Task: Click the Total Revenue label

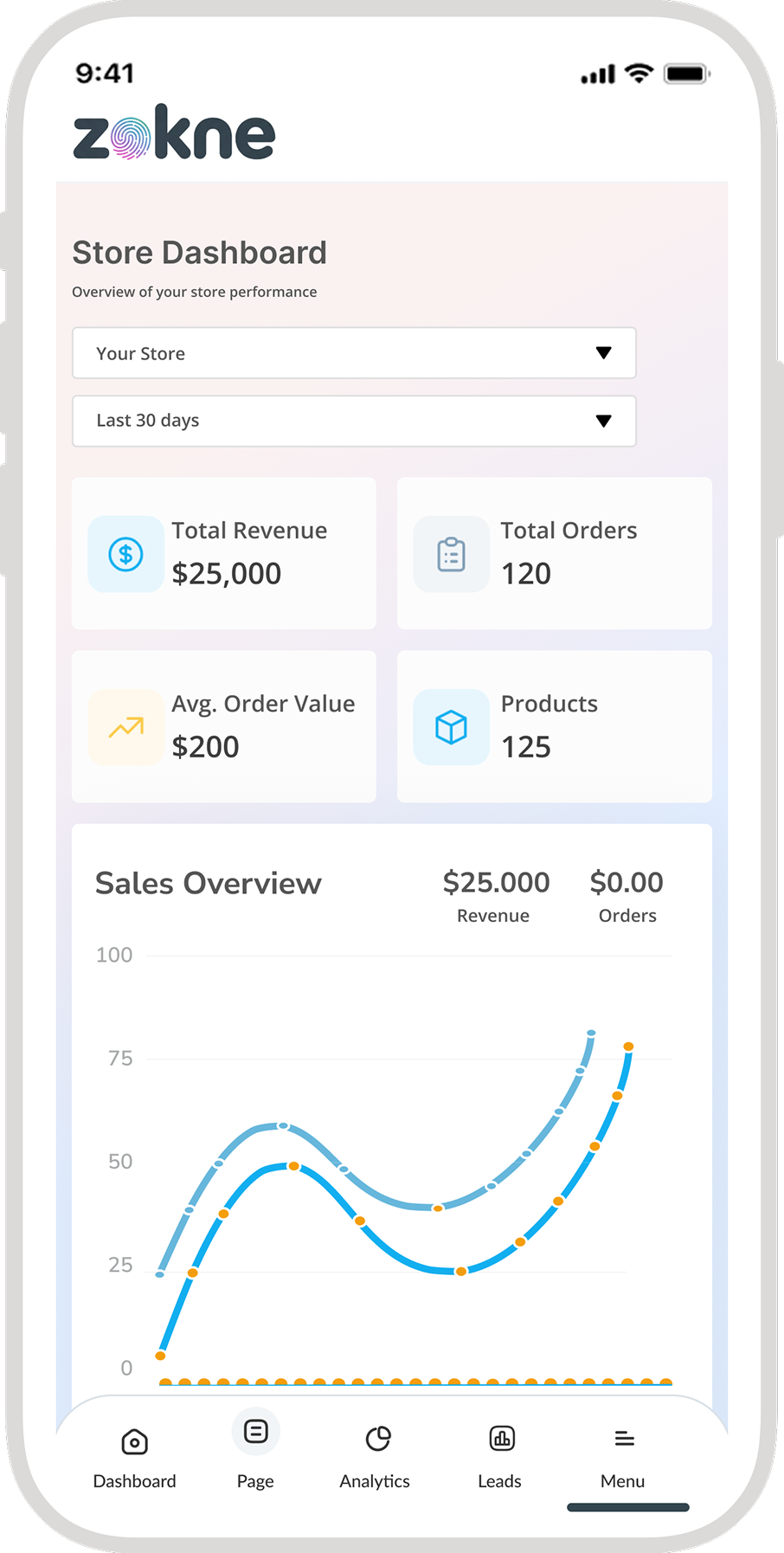Action: click(x=249, y=531)
